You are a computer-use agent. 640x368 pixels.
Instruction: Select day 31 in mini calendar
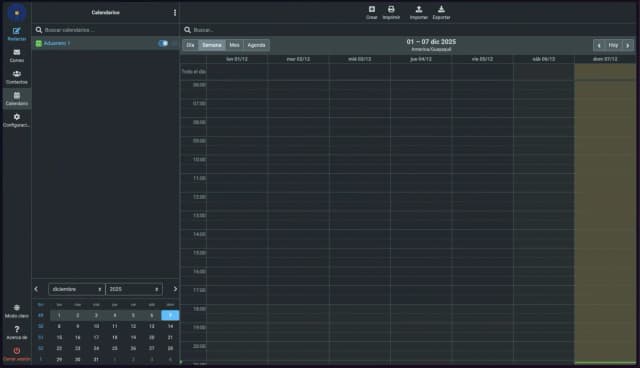pos(96,359)
